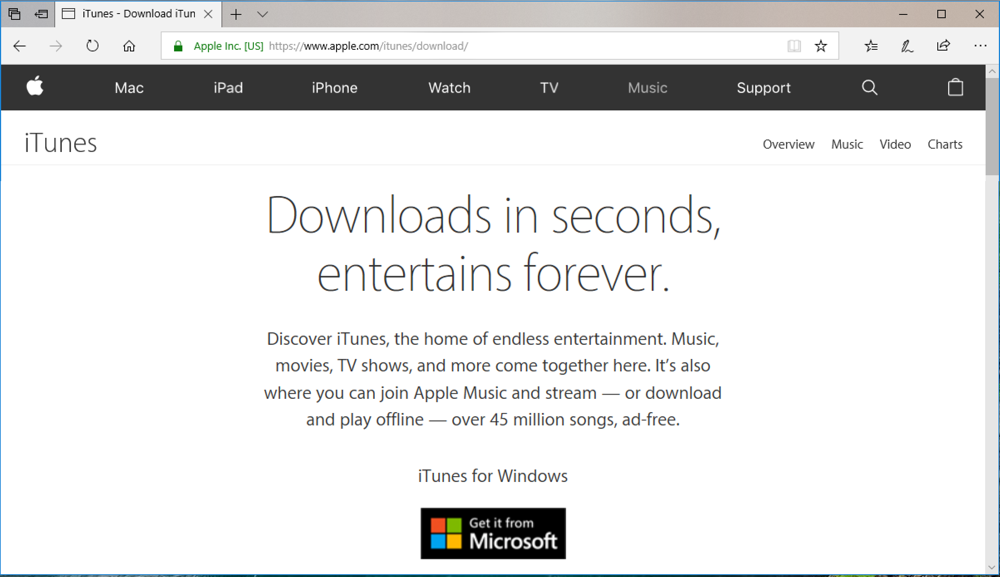Viewport: 1000px width, 577px height.
Task: Open the Mac menu item
Action: click(129, 88)
